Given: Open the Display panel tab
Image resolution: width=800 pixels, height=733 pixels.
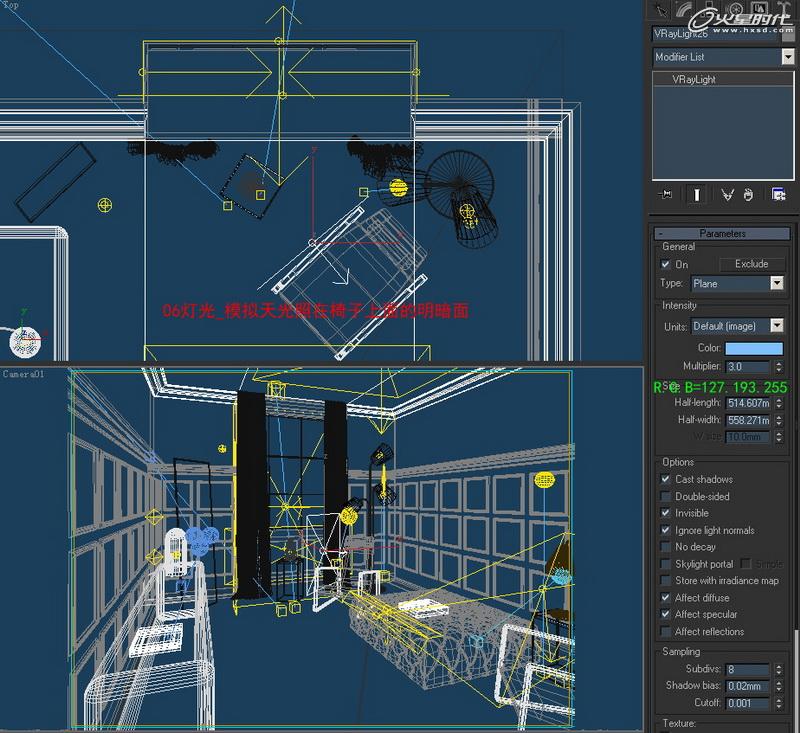Looking at the screenshot, I should pyautogui.click(x=760, y=9).
